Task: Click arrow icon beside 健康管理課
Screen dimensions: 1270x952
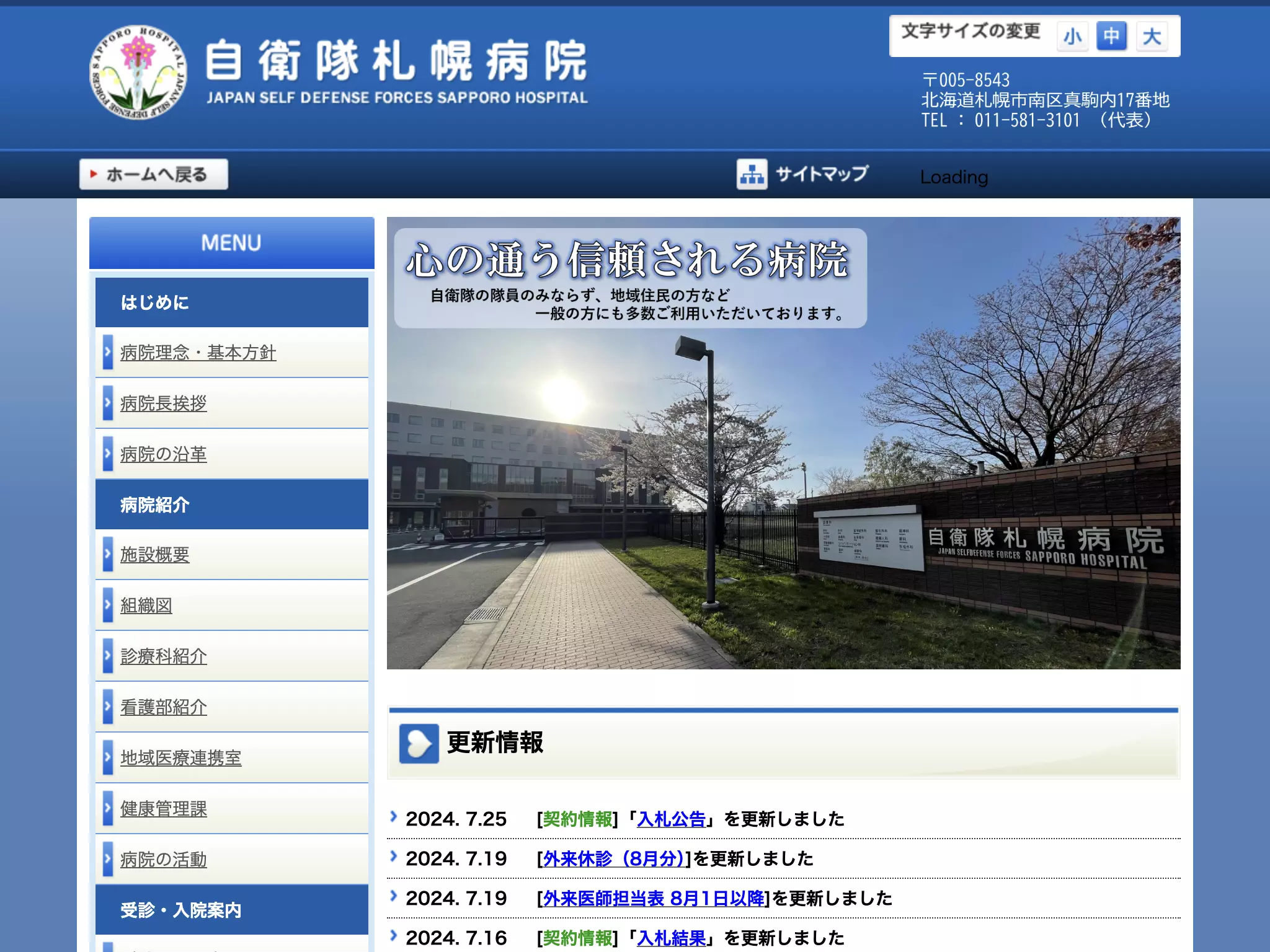Action: (x=108, y=808)
